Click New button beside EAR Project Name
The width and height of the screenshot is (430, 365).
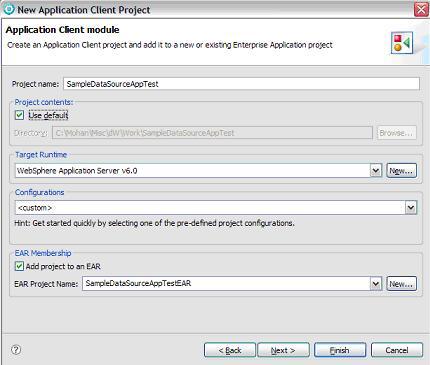[401, 284]
